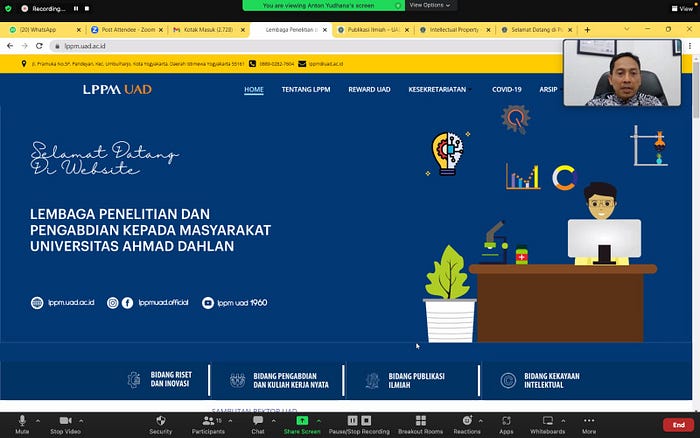Click the Facebook icon

(x=127, y=303)
